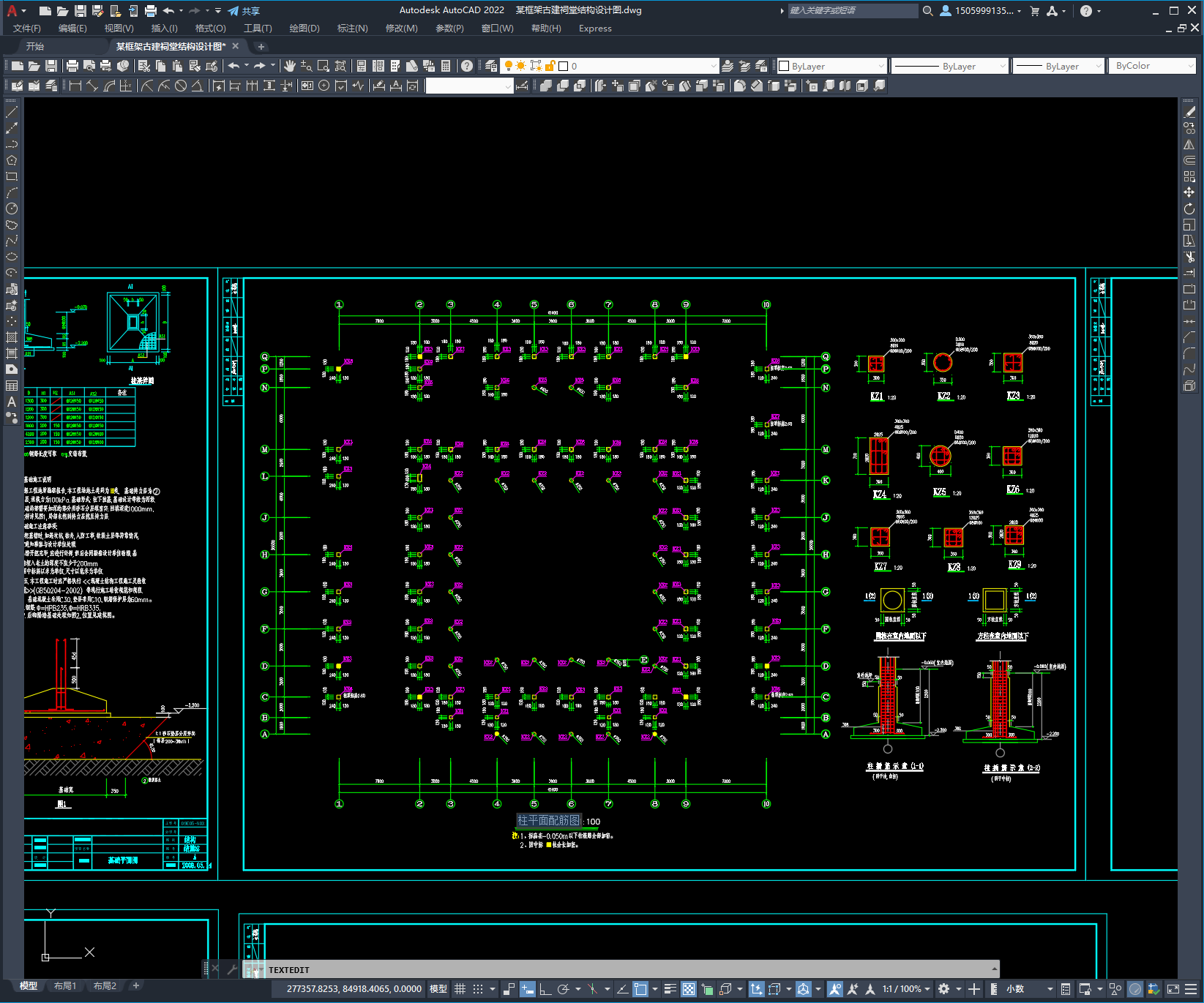
Task: Open the Autodesk App Store cart
Action: (x=1034, y=11)
